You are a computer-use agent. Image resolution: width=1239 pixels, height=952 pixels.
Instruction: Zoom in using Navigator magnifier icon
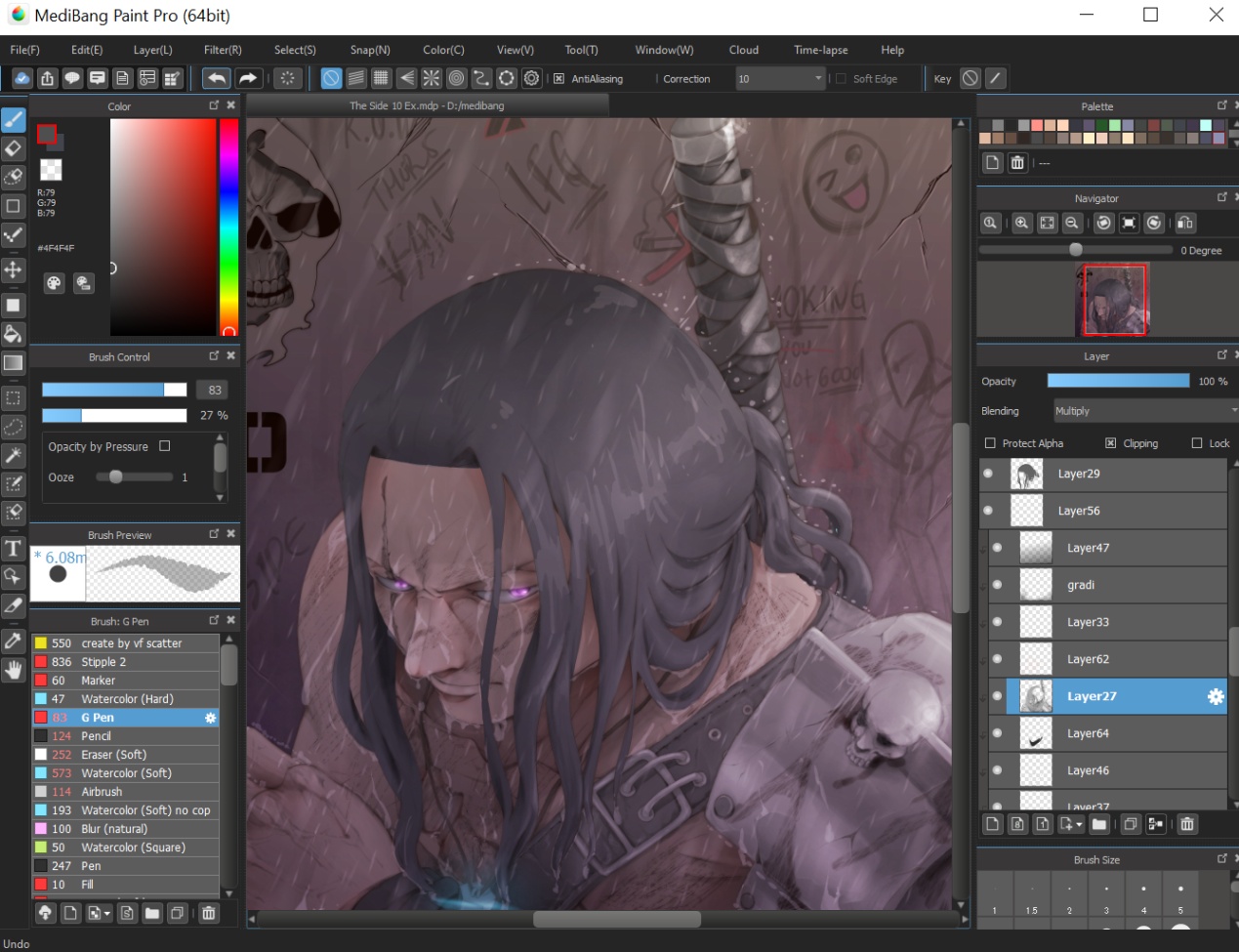[x=1021, y=224]
